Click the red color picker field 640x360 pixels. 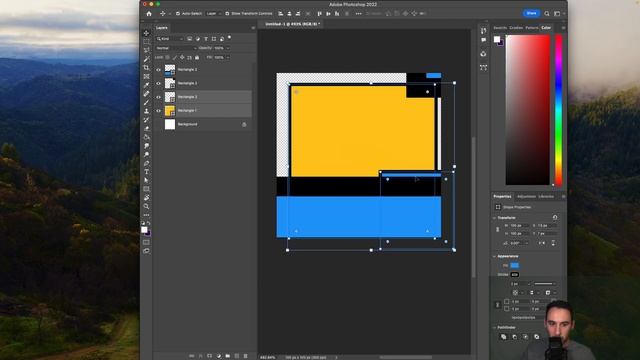pyautogui.click(x=528, y=110)
